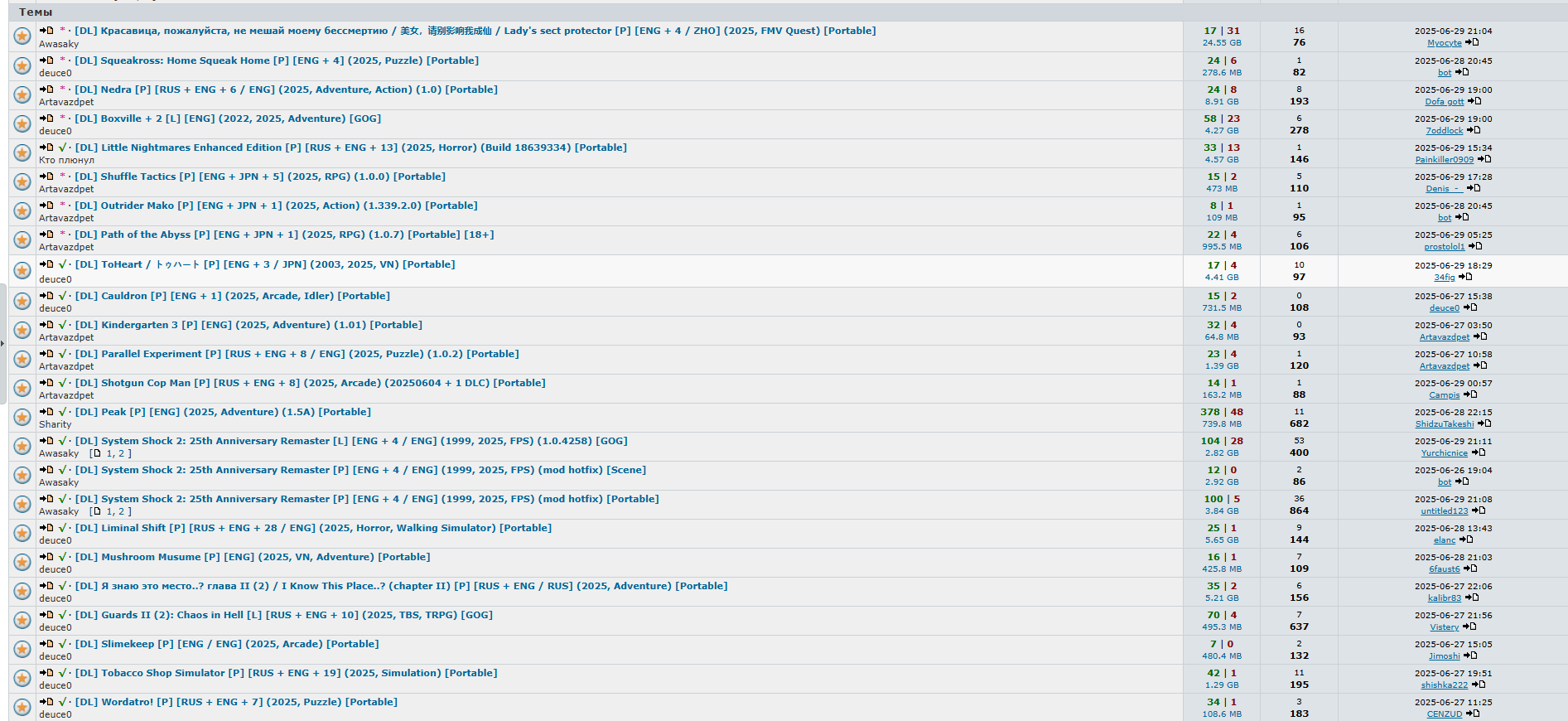1568x721 pixels.
Task: Open last poster profile Zoddlock
Action: pyautogui.click(x=1445, y=131)
